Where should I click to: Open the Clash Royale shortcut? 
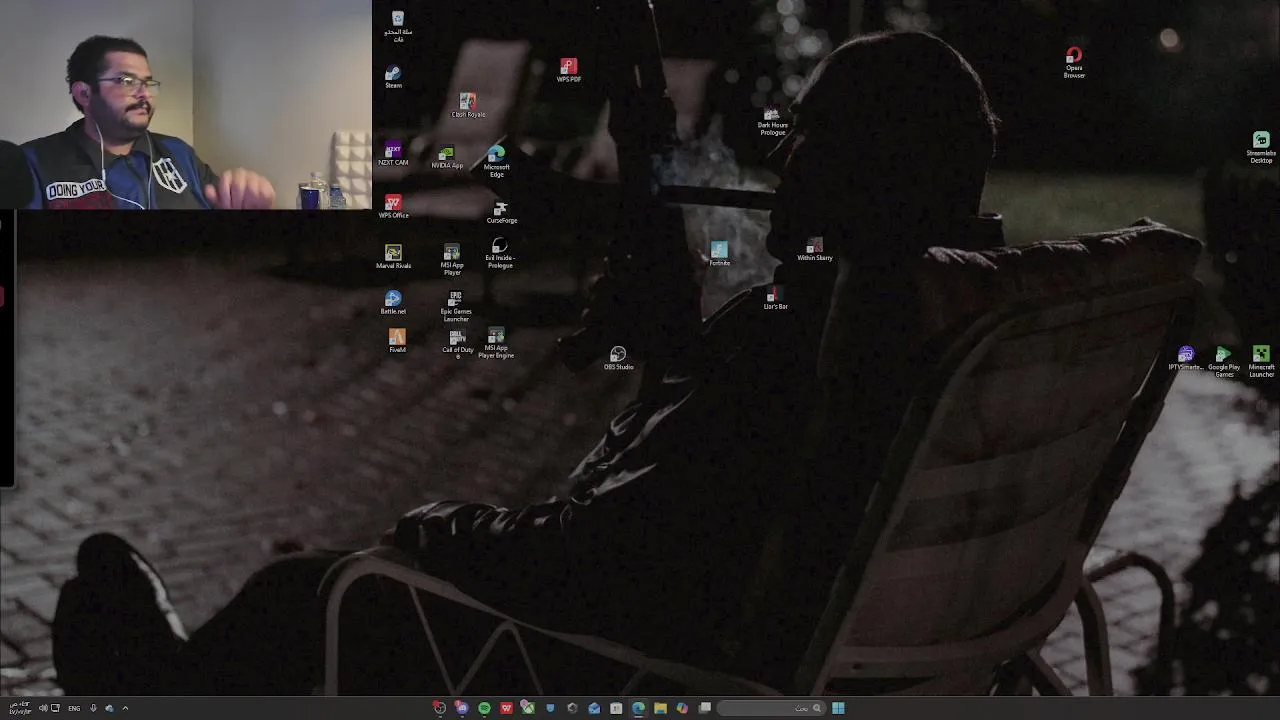pyautogui.click(x=468, y=106)
